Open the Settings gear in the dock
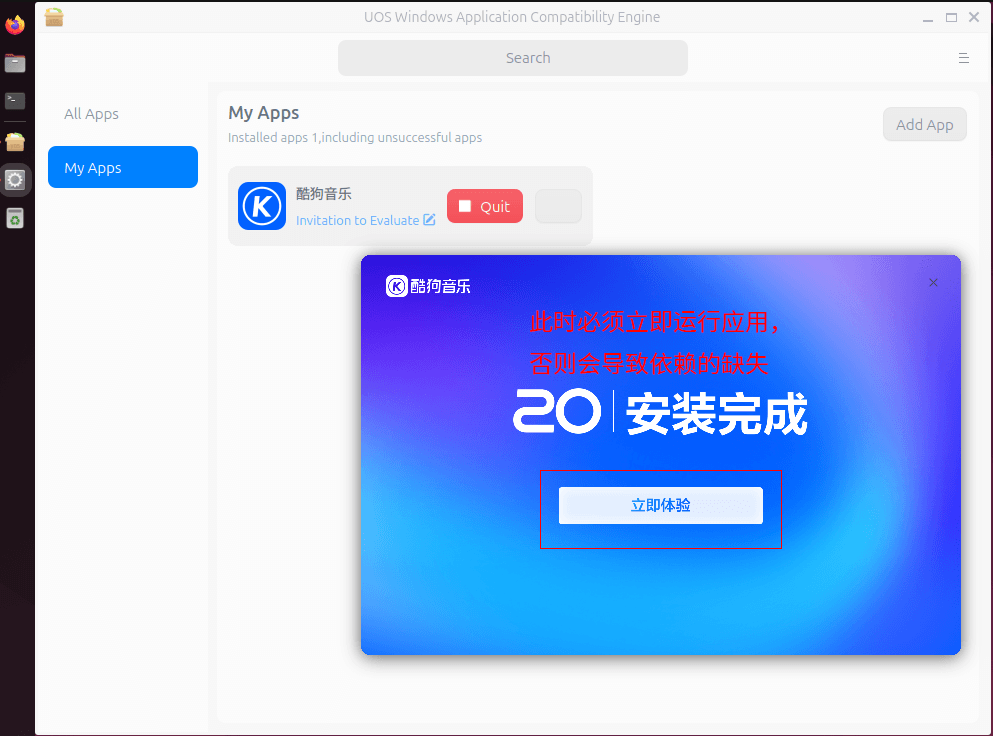 [x=15, y=180]
